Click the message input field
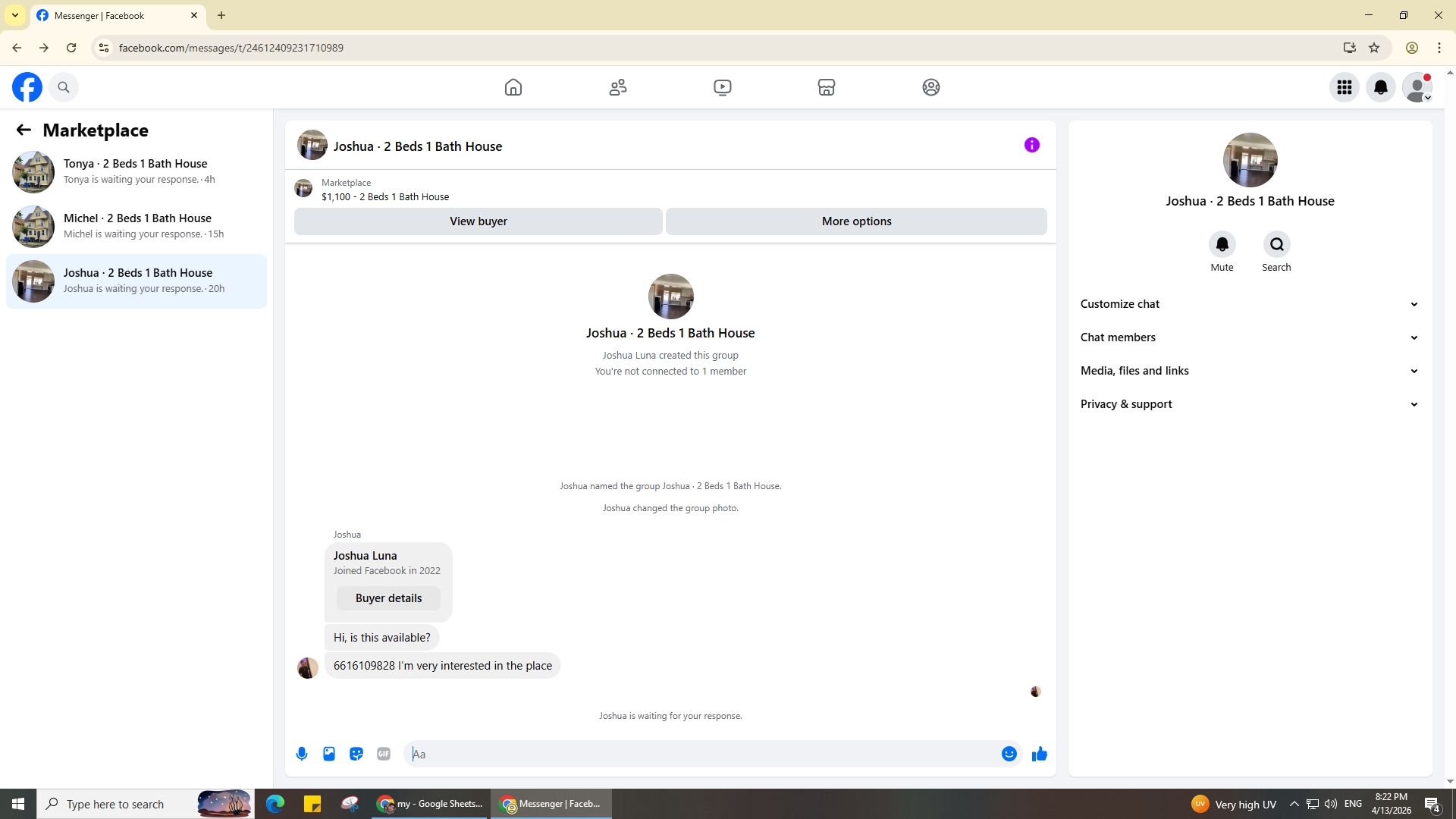Viewport: 1456px width, 819px height. pos(701,754)
